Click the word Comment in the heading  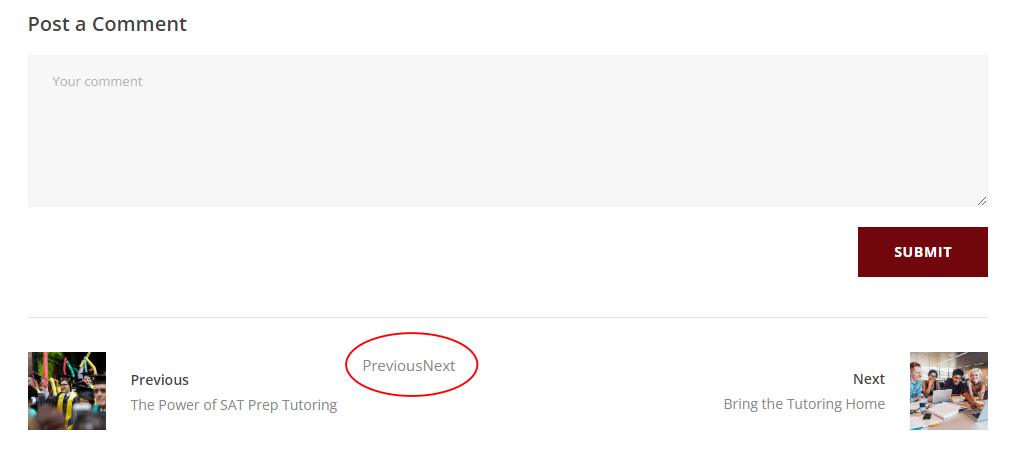tap(139, 24)
